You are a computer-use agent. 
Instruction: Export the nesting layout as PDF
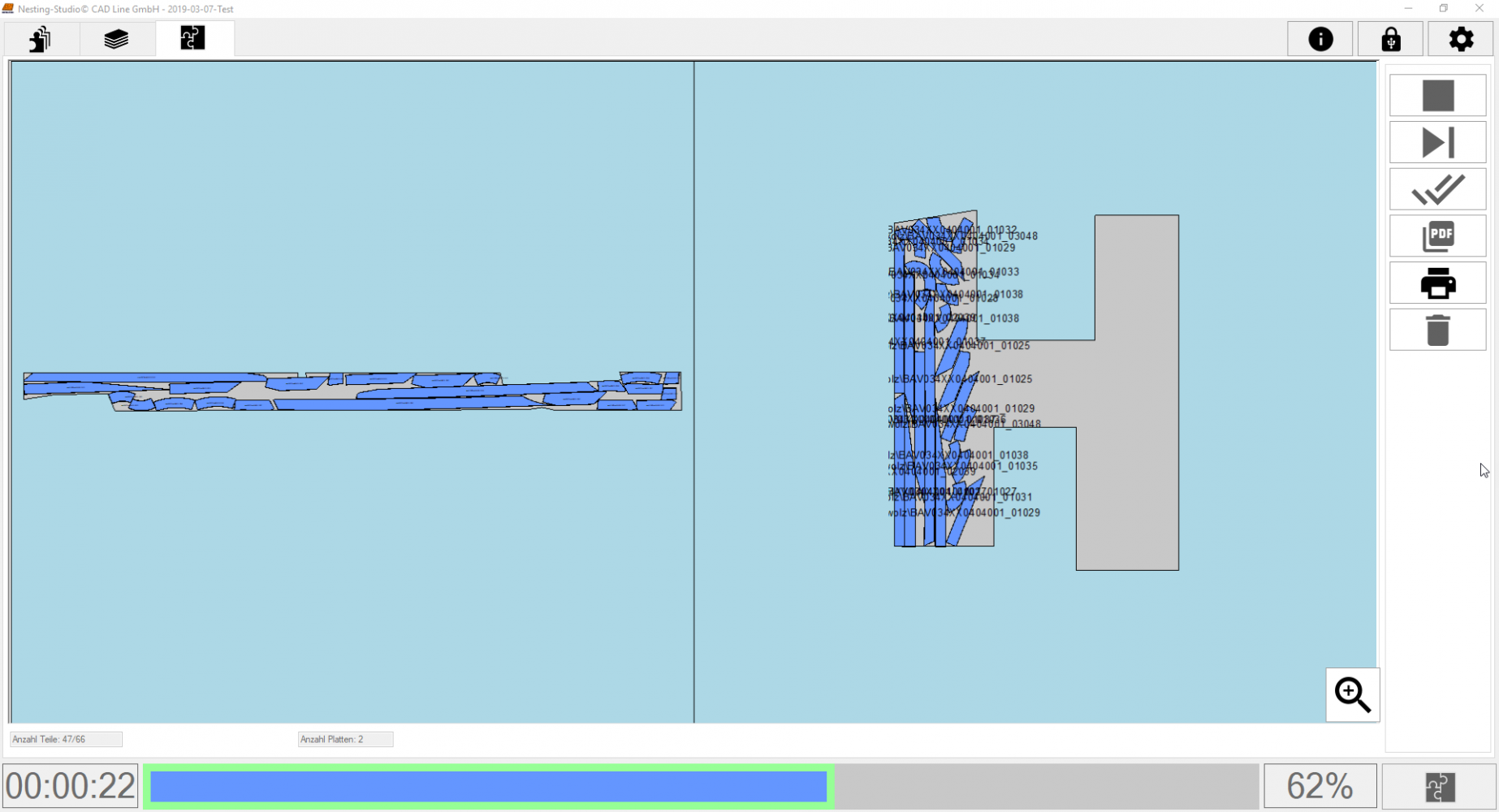click(x=1437, y=235)
